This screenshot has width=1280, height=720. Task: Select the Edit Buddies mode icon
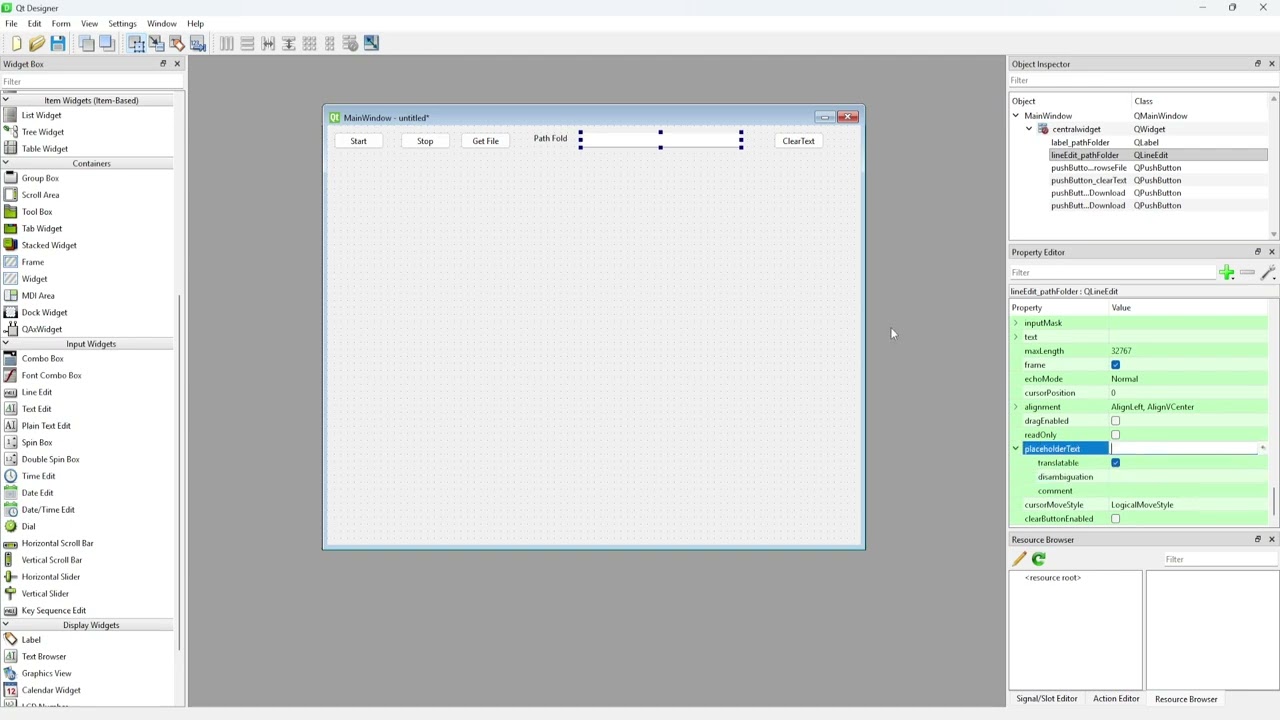(177, 43)
